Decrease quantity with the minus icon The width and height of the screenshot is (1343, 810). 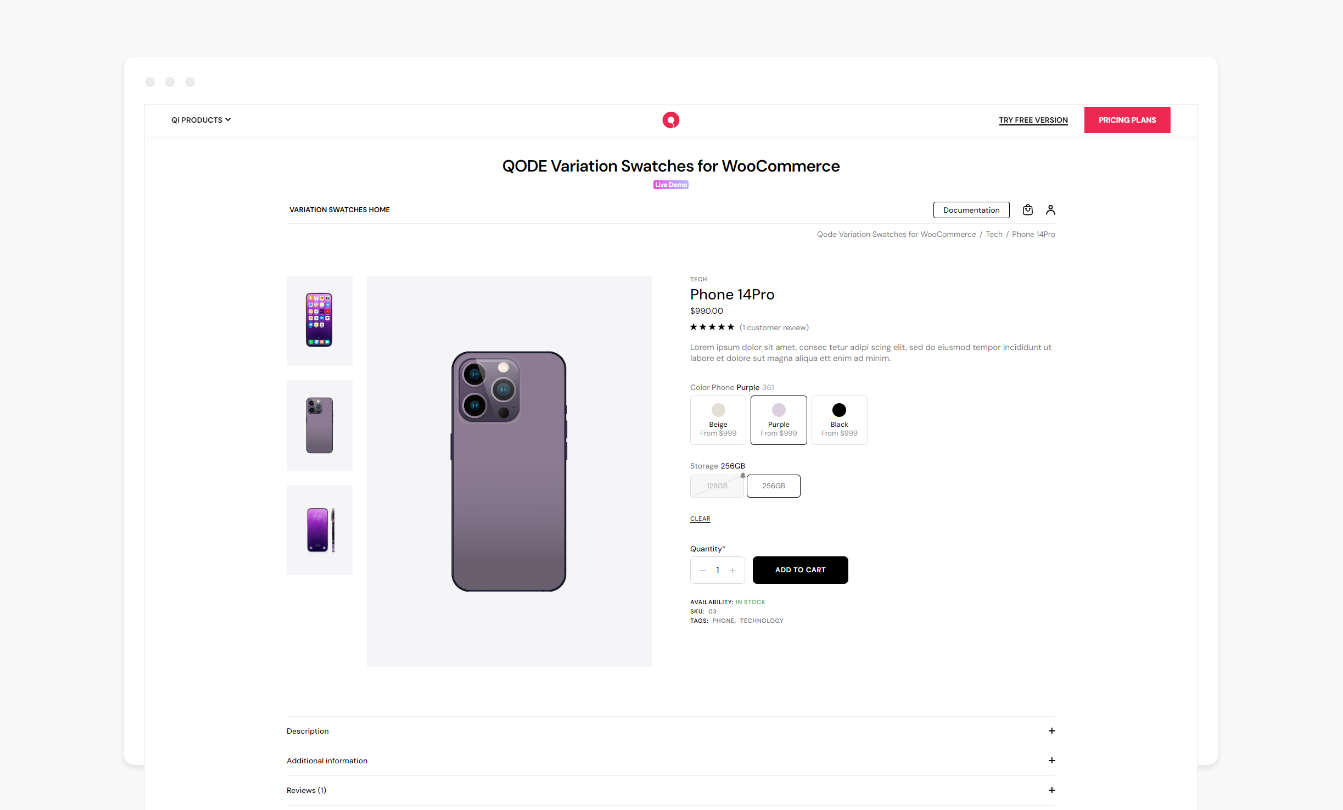(703, 570)
